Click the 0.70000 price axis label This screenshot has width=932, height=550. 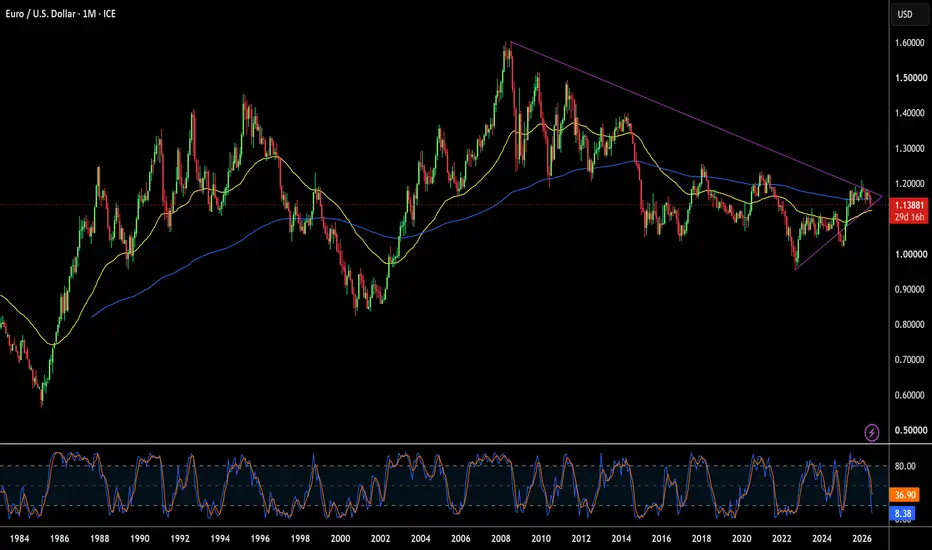point(910,360)
